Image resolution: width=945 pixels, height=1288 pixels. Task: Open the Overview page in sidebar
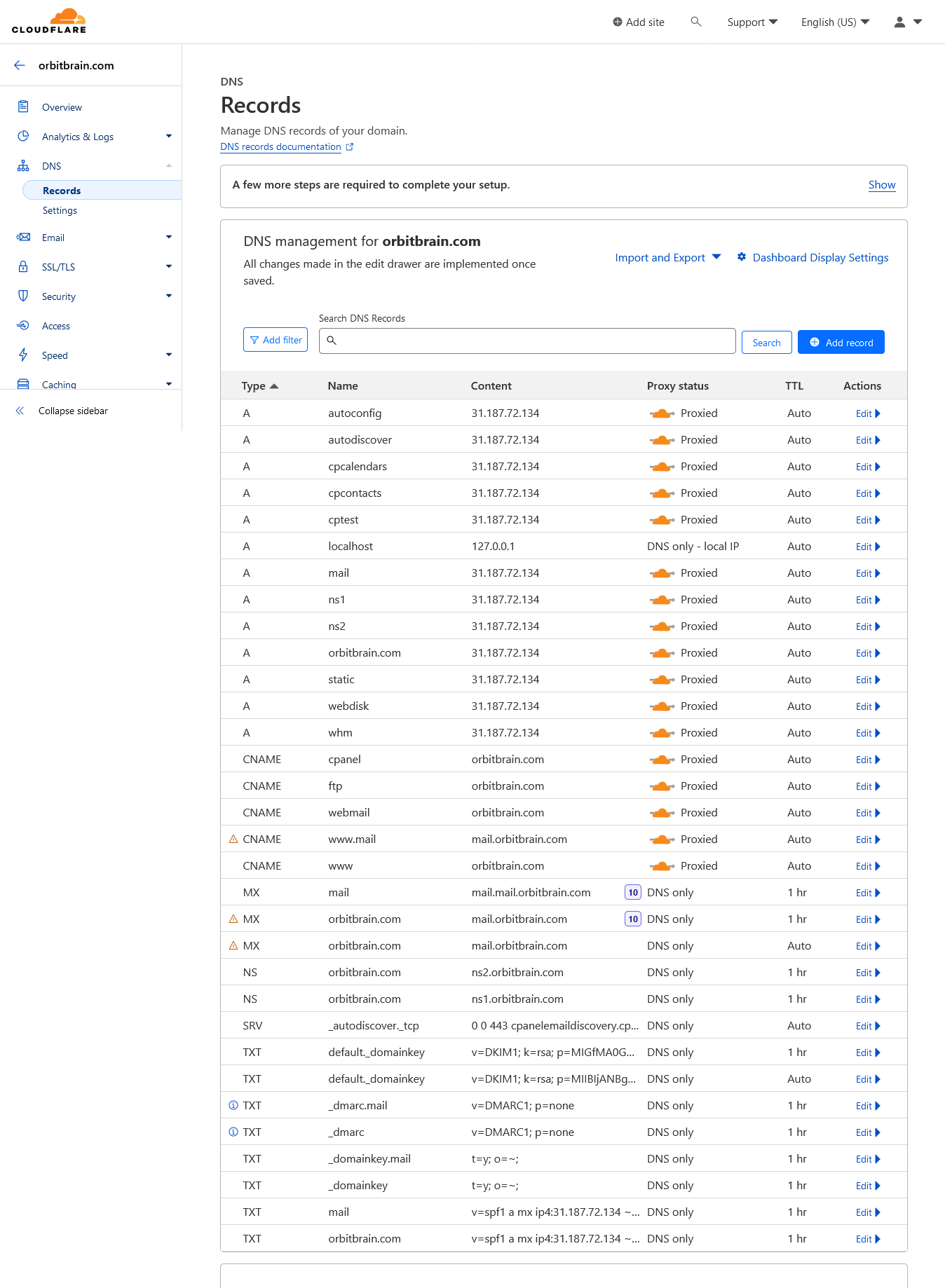point(62,107)
